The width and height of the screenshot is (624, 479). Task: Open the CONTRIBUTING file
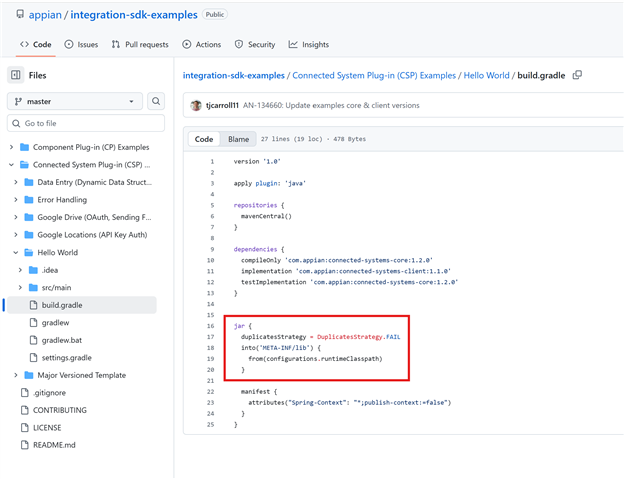pos(60,410)
